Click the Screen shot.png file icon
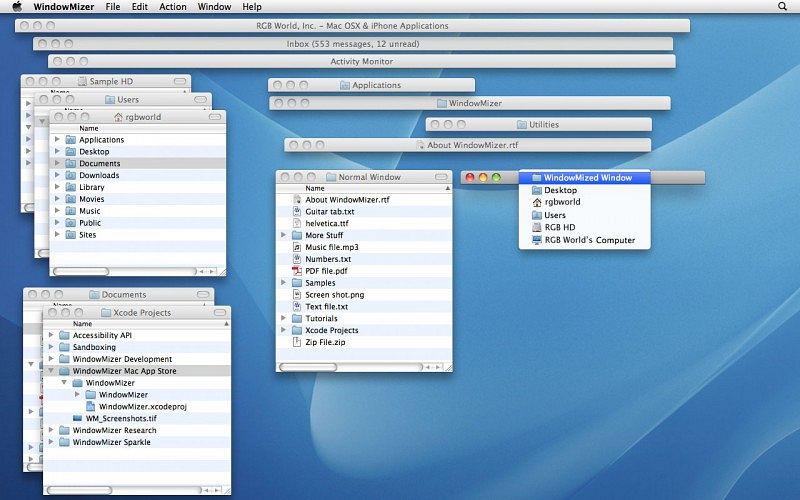800x500 pixels. point(297,295)
